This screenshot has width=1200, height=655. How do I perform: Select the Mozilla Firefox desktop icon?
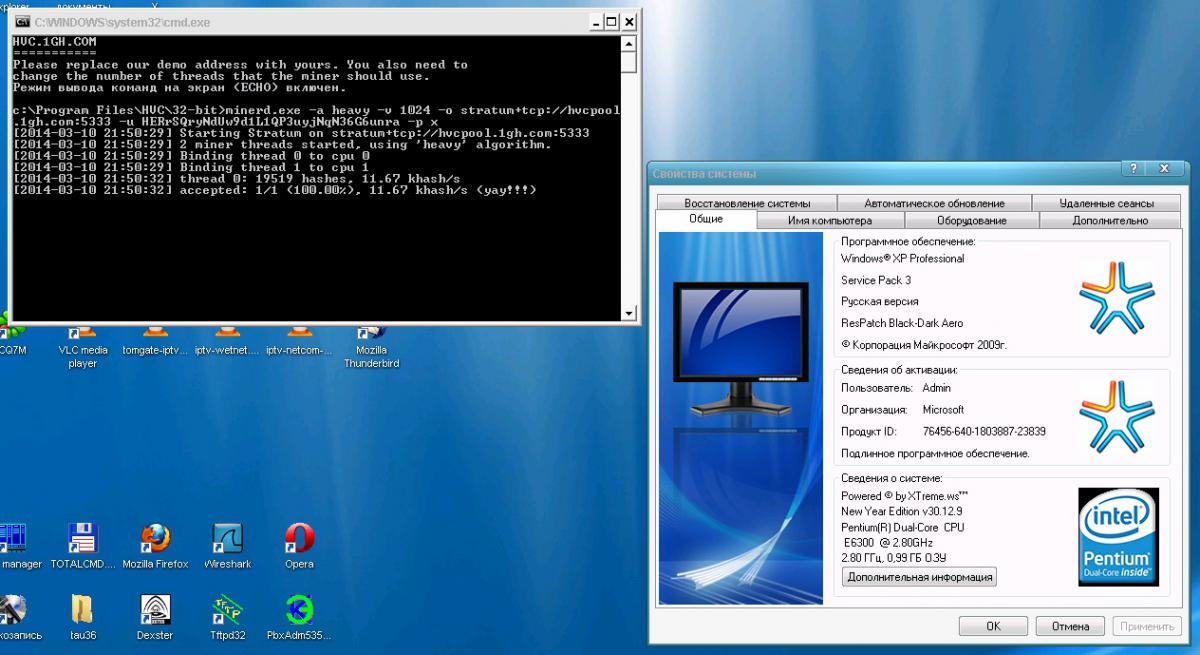(155, 546)
